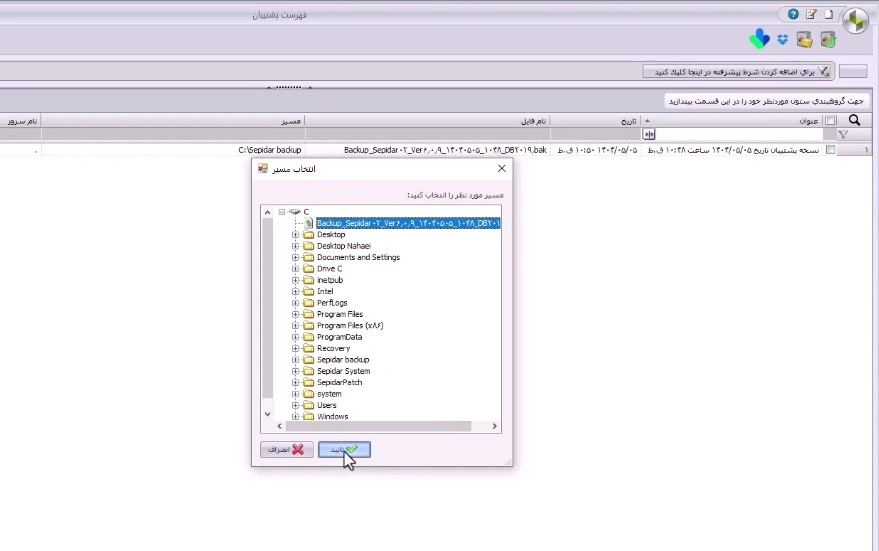Tick the checkbox of backup row 1
Image resolution: width=879 pixels, height=551 pixels.
pos(831,150)
